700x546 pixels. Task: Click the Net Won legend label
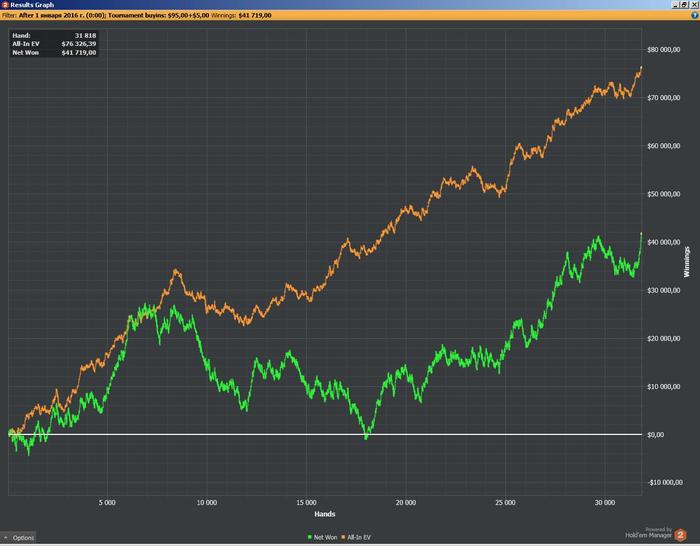325,537
